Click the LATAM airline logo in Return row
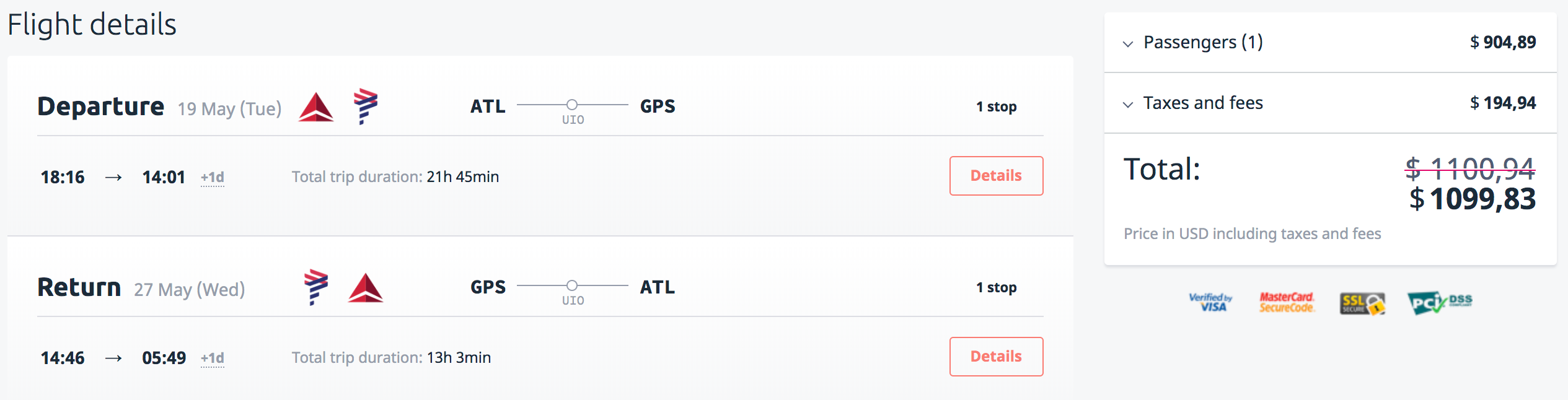Image resolution: width=1568 pixels, height=400 pixels. pyautogui.click(x=316, y=287)
